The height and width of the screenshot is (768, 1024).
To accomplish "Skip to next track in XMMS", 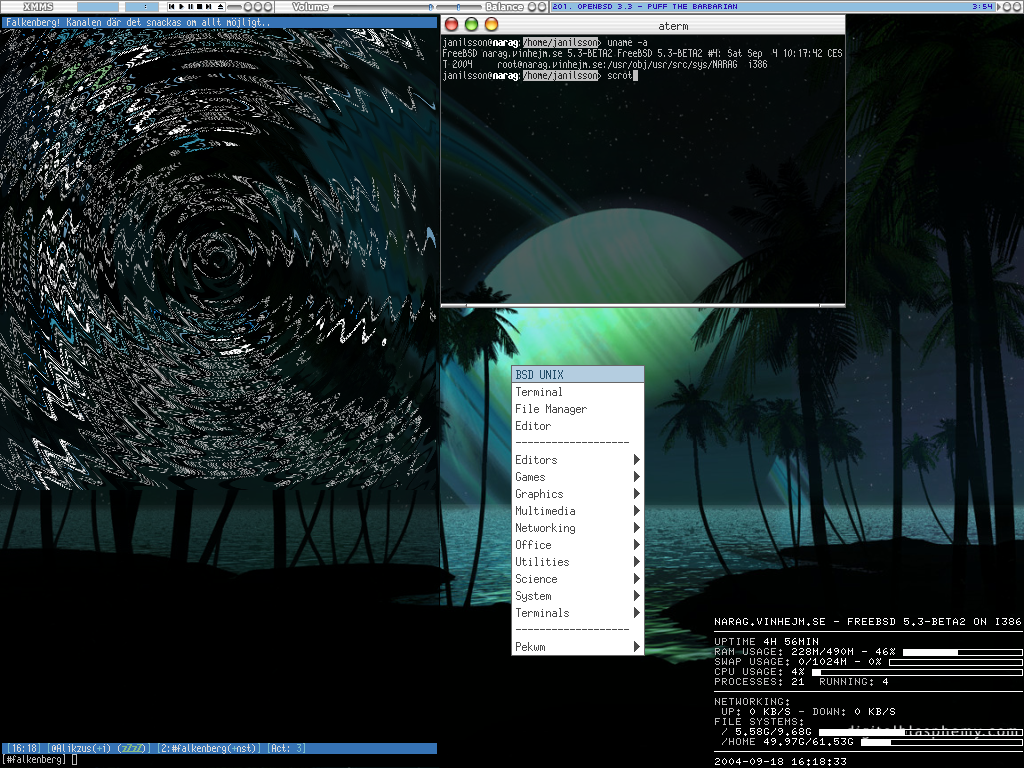I will click(x=208, y=7).
